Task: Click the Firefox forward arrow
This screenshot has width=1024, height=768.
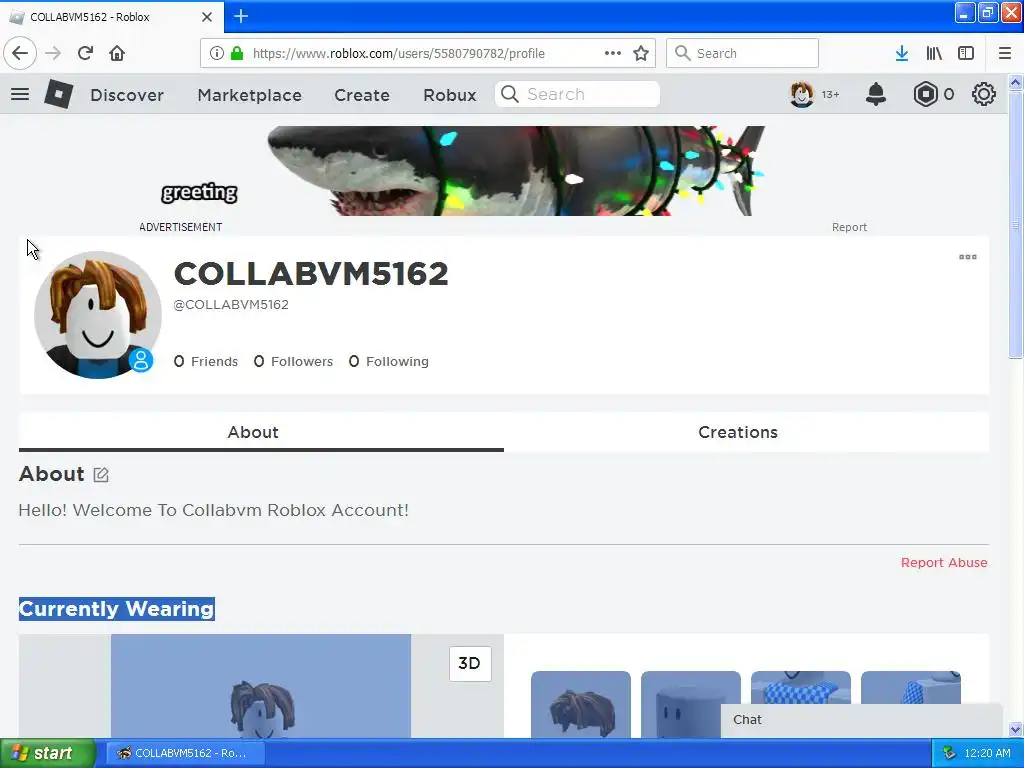Action: tap(53, 53)
